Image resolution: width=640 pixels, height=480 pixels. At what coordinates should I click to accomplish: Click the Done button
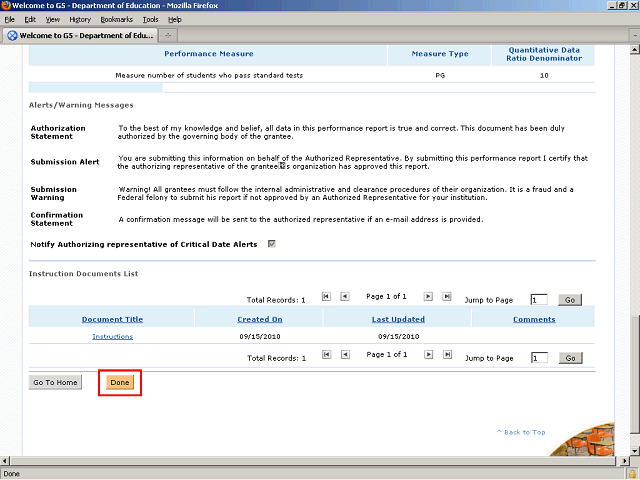[x=120, y=382]
